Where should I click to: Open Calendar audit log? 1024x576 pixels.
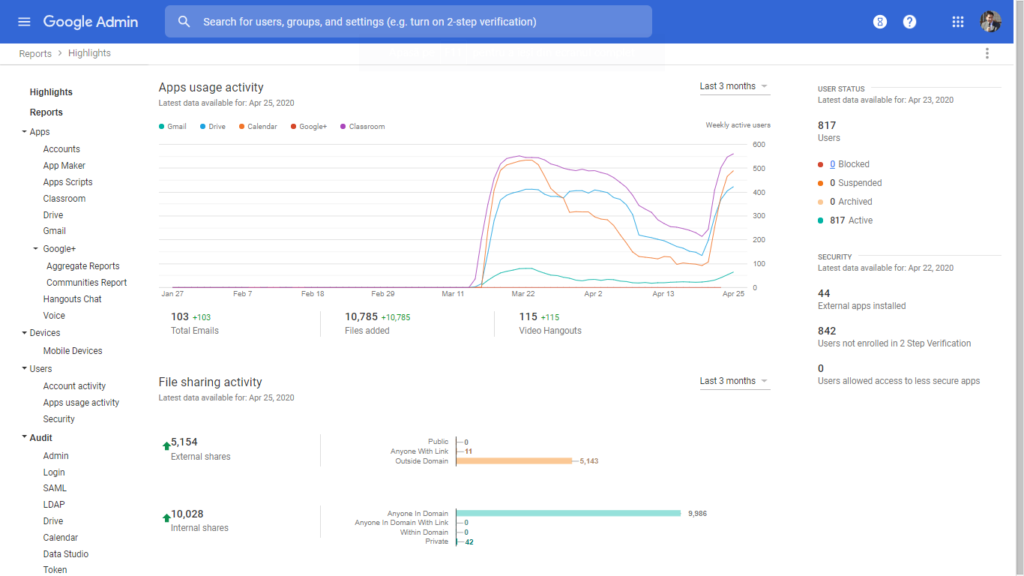(x=60, y=537)
